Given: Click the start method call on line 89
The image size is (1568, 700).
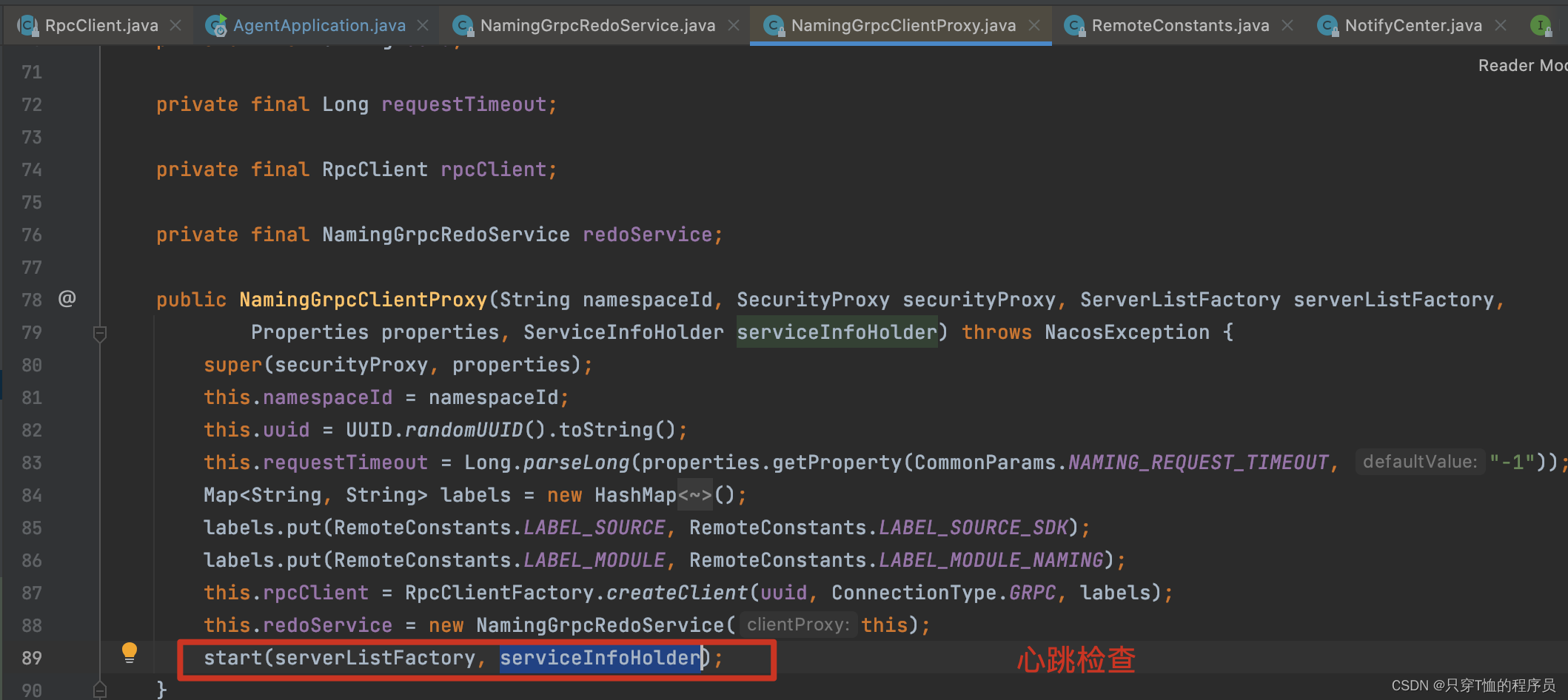Looking at the screenshot, I should point(232,658).
